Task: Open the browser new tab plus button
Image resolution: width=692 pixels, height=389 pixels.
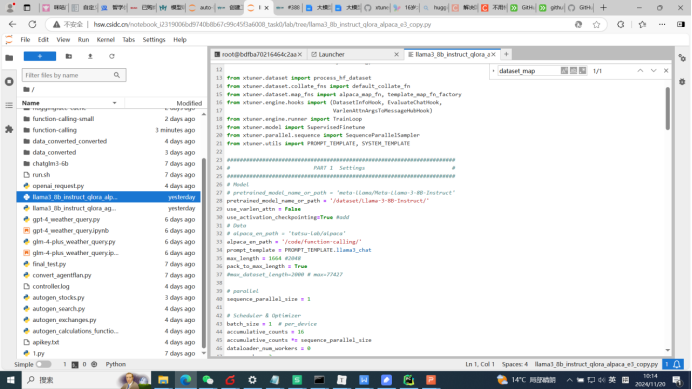Action: 603,8
